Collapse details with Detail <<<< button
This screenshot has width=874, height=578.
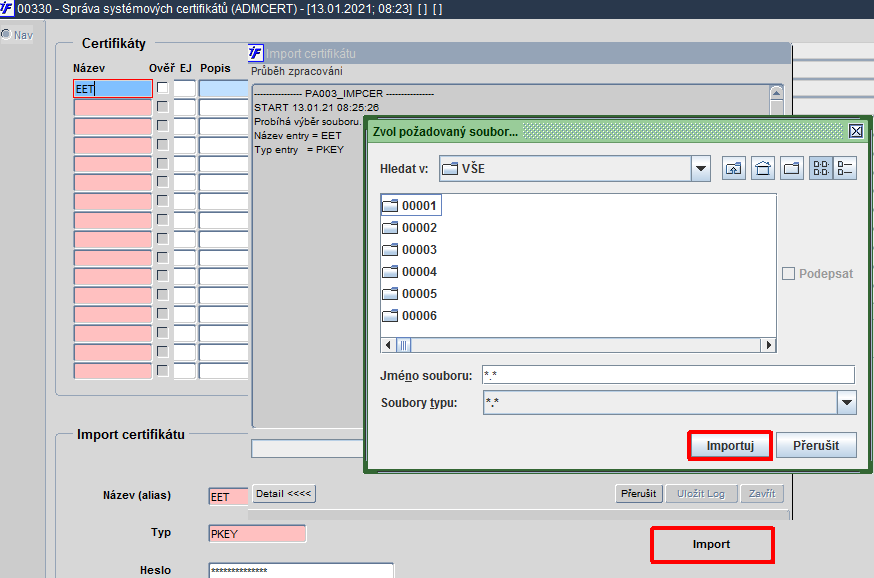[284, 494]
